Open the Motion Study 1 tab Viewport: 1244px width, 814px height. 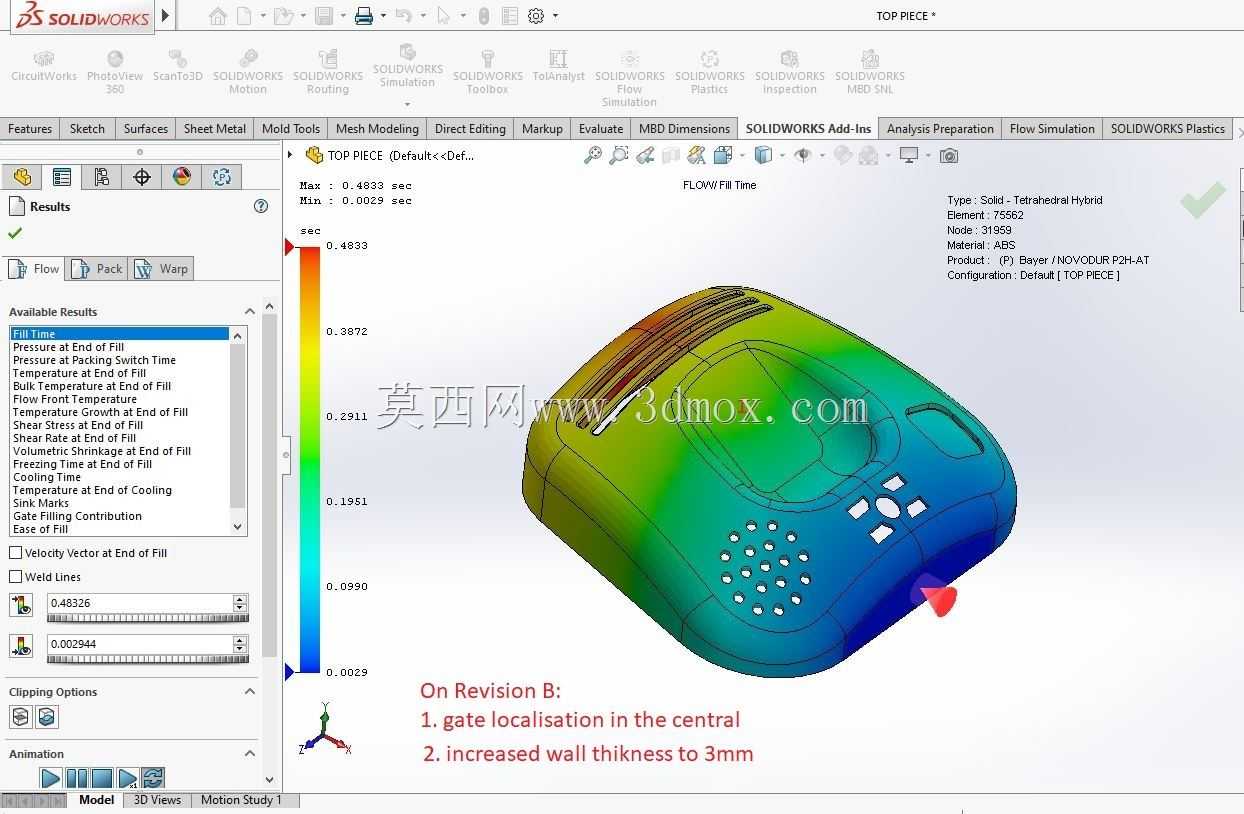(241, 800)
